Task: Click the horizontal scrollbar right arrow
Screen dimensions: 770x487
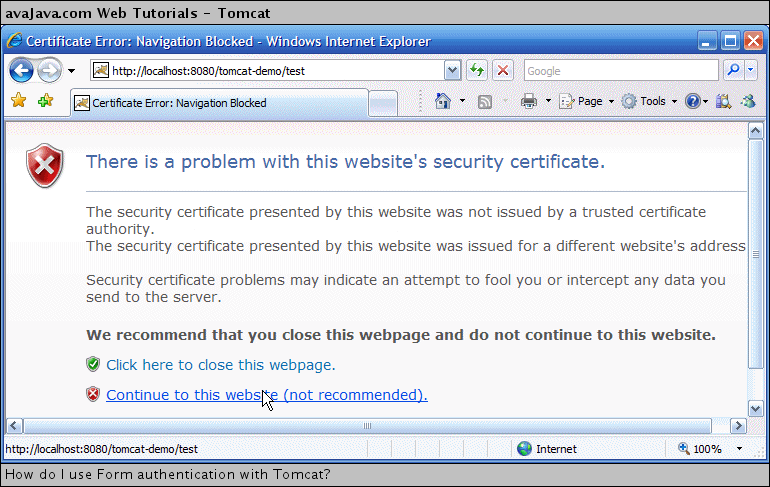Action: (738, 426)
